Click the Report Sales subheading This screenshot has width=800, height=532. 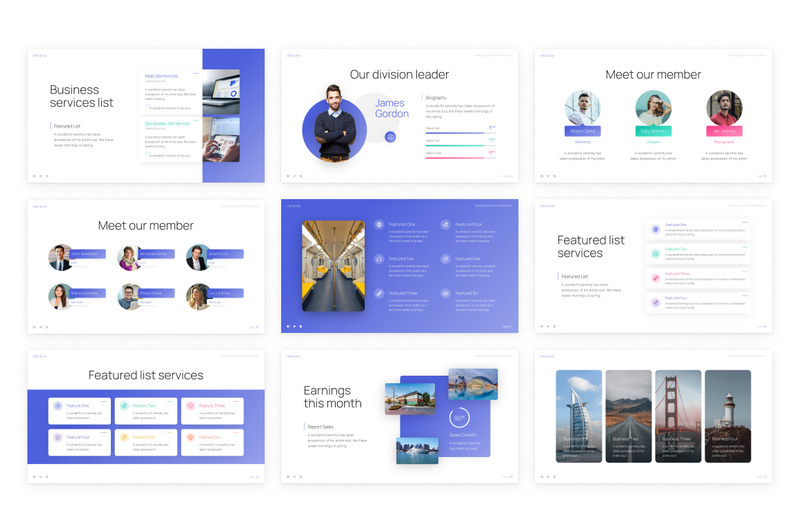pyautogui.click(x=320, y=426)
